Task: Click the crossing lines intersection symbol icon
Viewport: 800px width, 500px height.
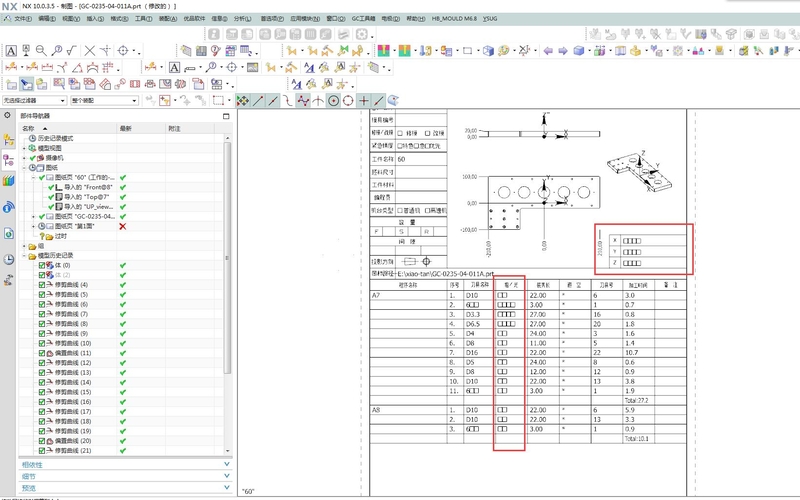Action: click(90, 51)
